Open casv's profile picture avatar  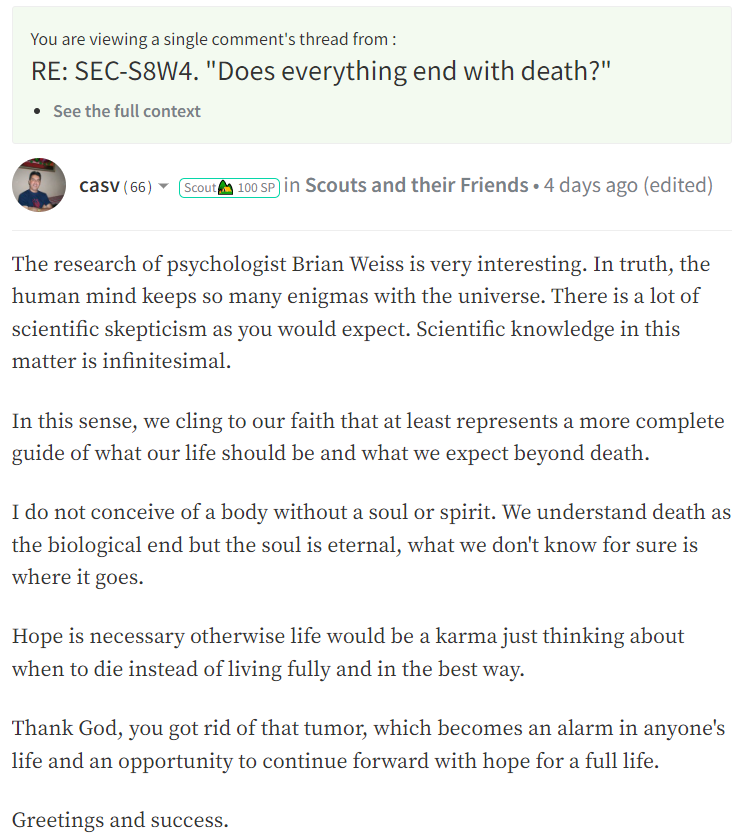coord(39,185)
